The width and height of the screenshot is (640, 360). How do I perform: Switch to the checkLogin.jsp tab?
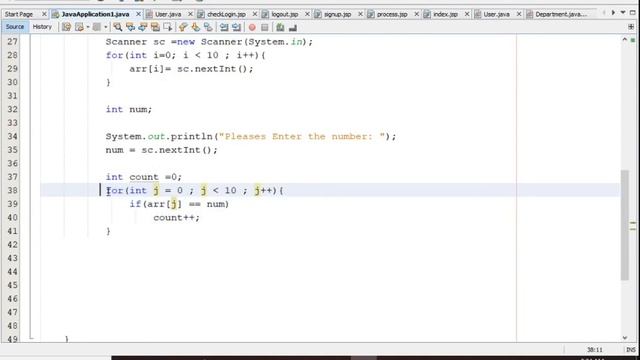(x=226, y=14)
